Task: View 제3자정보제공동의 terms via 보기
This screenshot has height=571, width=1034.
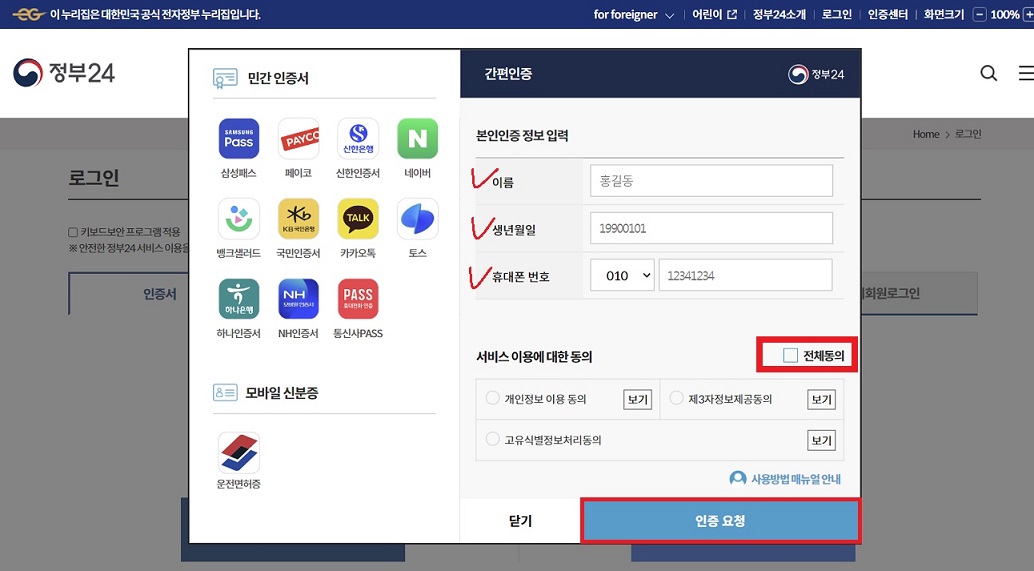Action: 822,400
